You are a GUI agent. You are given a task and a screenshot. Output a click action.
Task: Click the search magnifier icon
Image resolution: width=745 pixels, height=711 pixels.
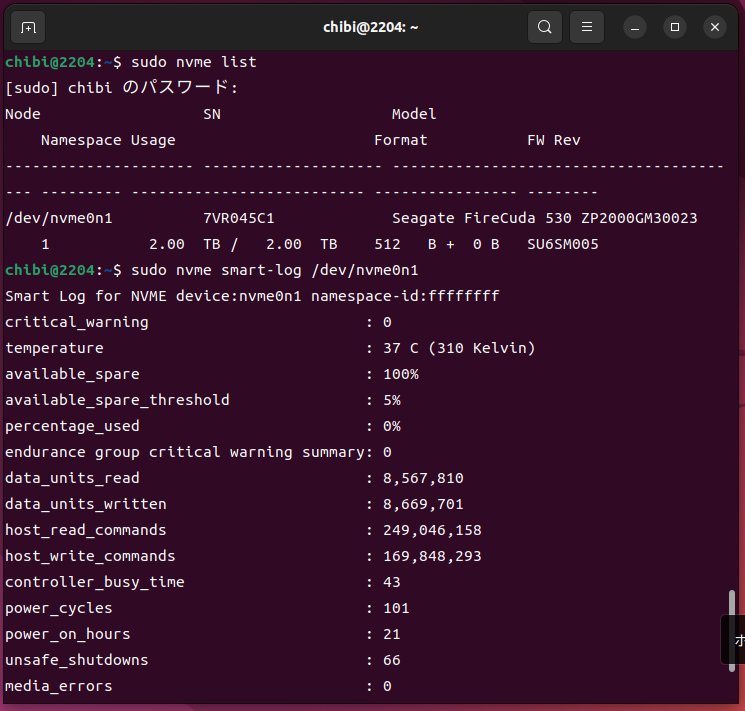(x=544, y=27)
